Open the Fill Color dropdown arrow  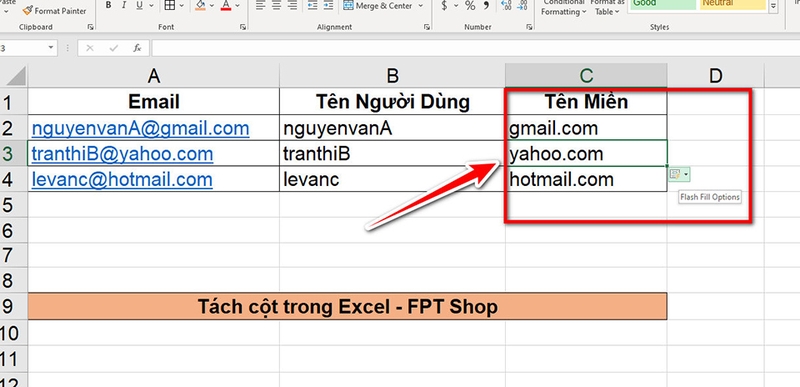(x=212, y=6)
